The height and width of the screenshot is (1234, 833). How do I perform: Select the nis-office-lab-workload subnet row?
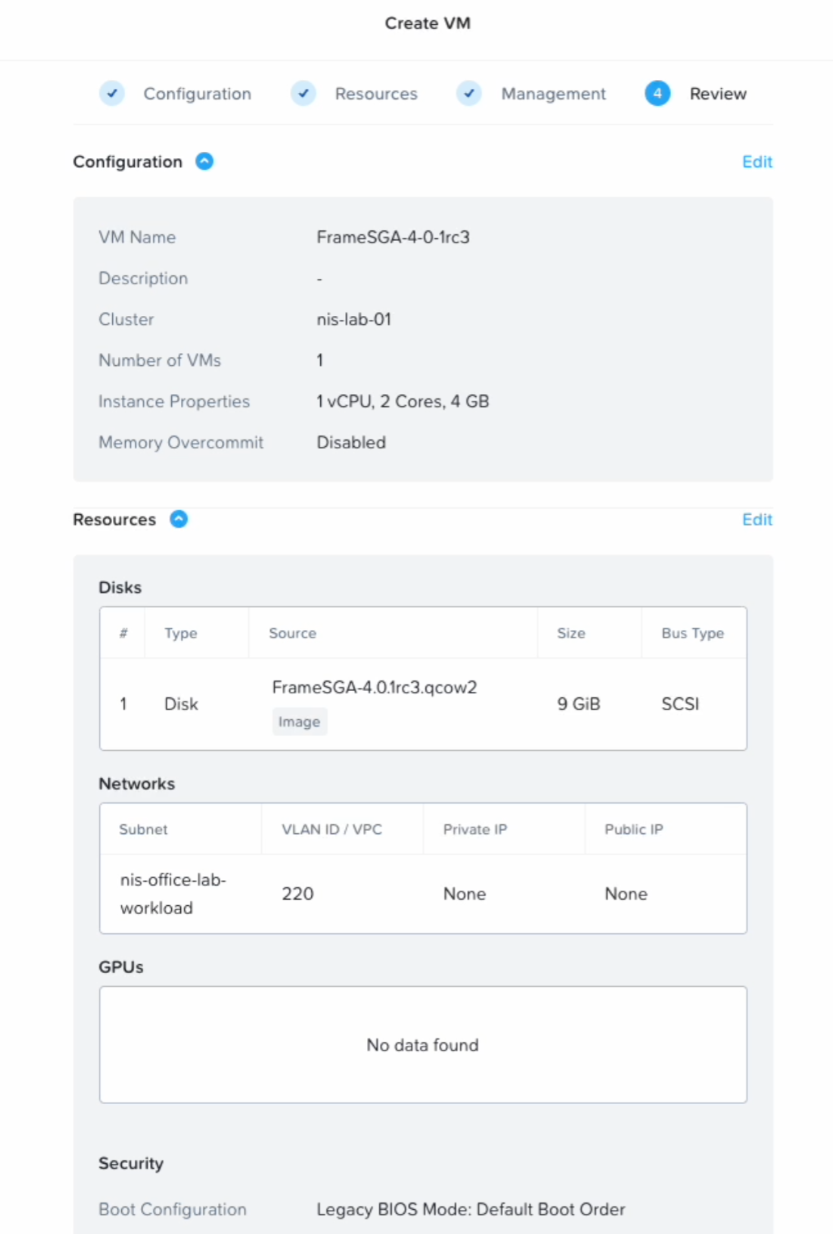(159, 894)
